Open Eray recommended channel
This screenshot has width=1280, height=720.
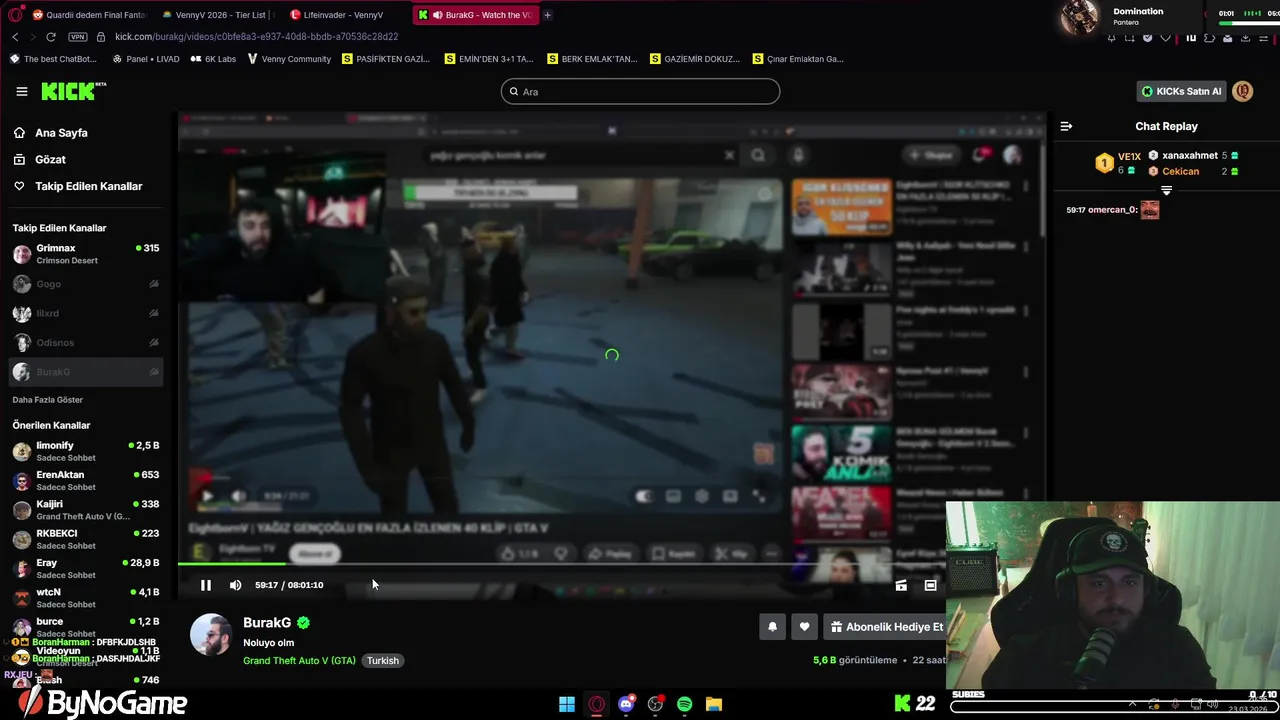[85, 569]
